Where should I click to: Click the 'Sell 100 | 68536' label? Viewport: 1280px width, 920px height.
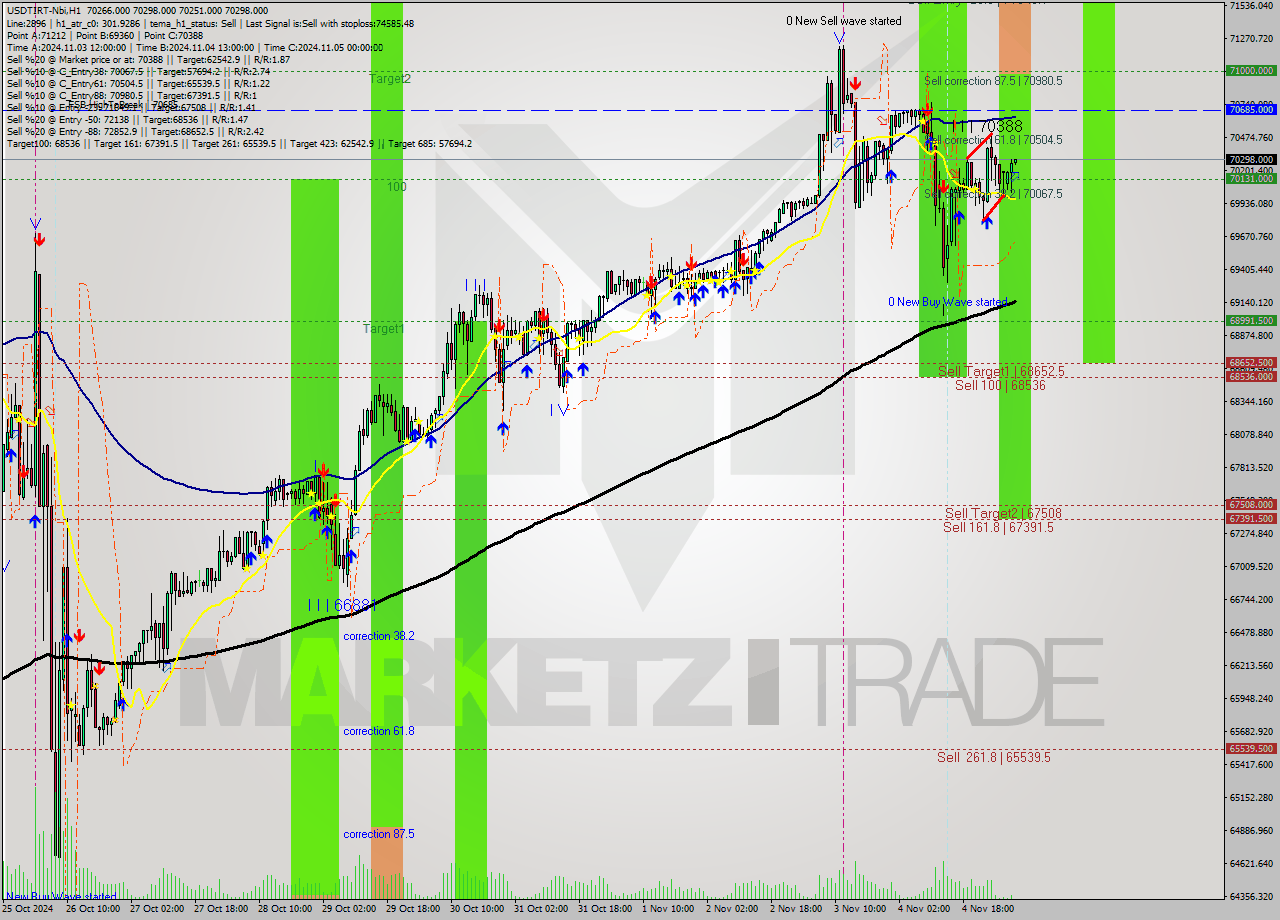coord(1000,385)
